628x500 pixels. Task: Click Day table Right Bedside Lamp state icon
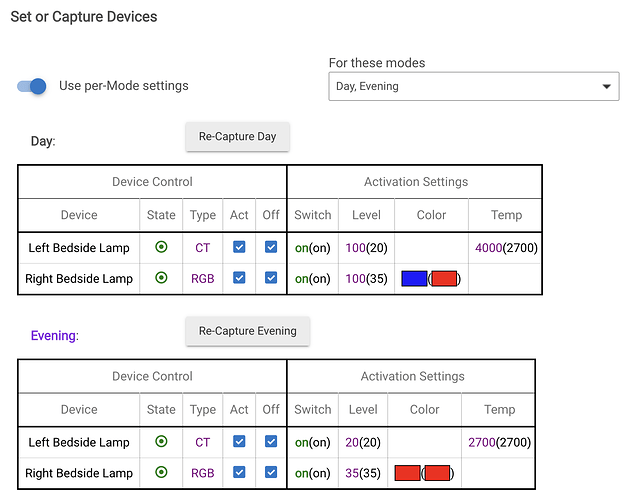click(161, 278)
